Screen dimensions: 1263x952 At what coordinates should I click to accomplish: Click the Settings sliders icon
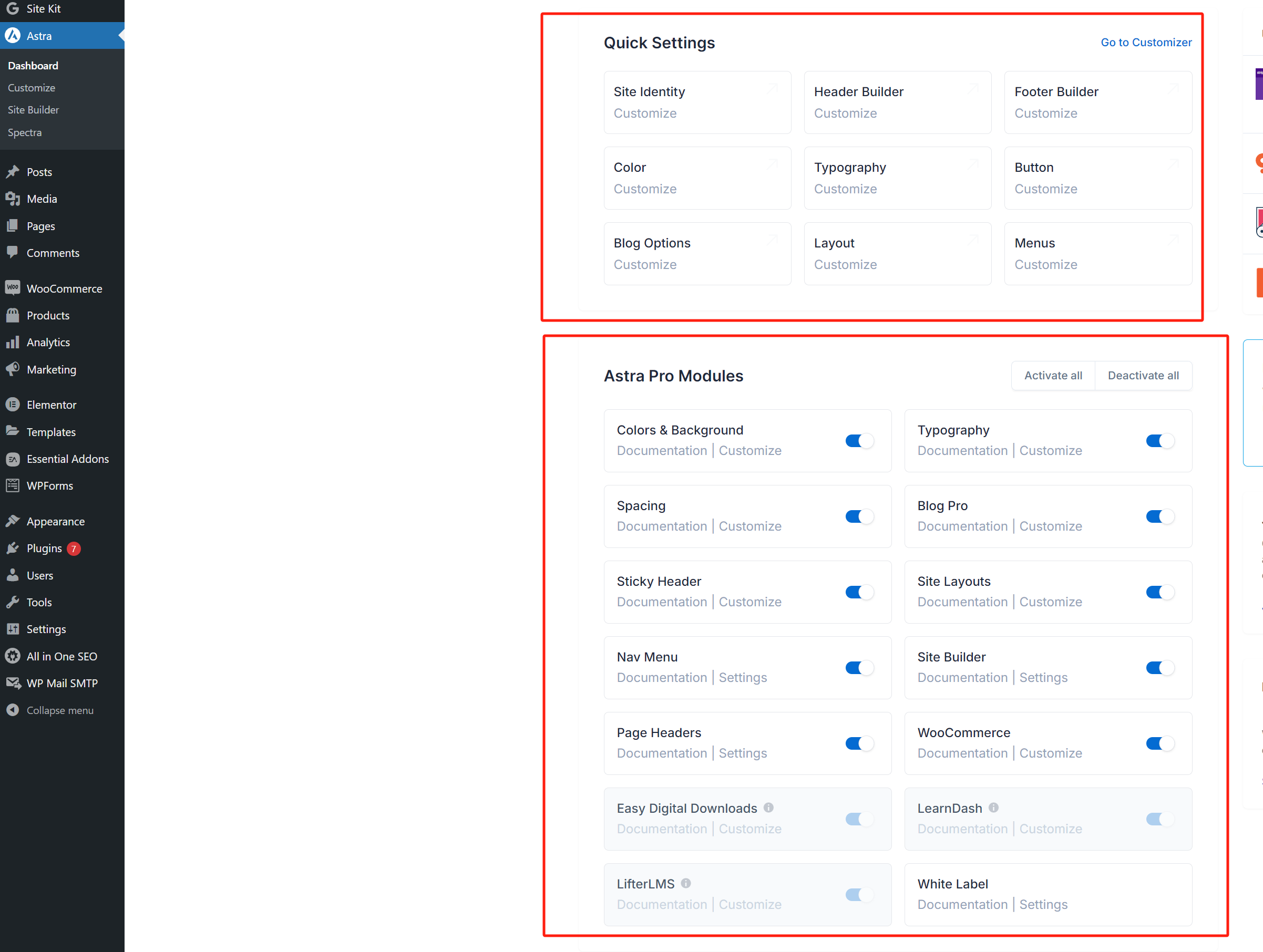pyautogui.click(x=13, y=629)
